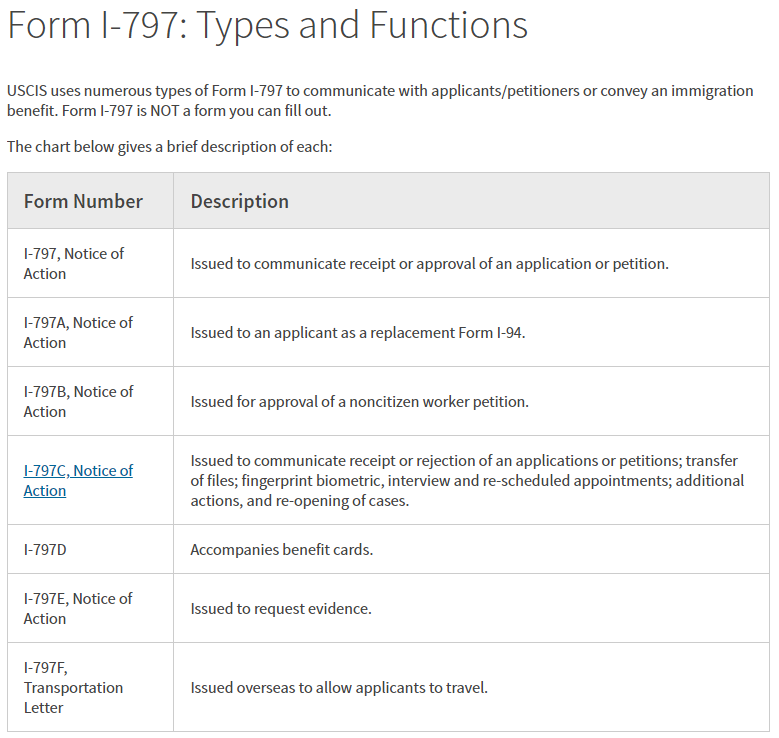Click the 'Accompanies benefit cards' description
Viewport: 779px width, 738px height.
(282, 550)
